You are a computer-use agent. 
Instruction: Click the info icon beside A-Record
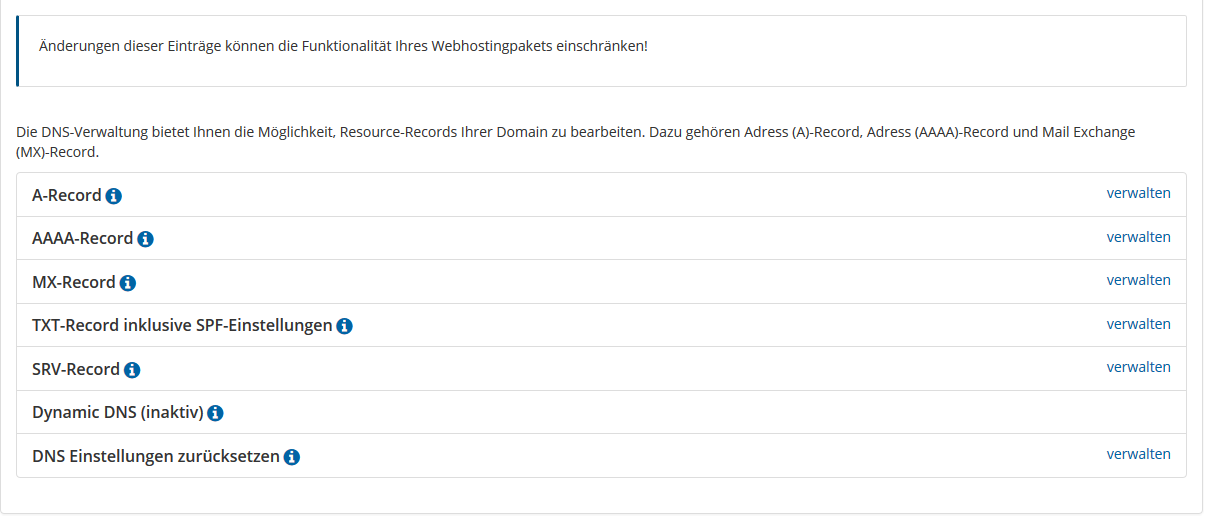point(114,196)
